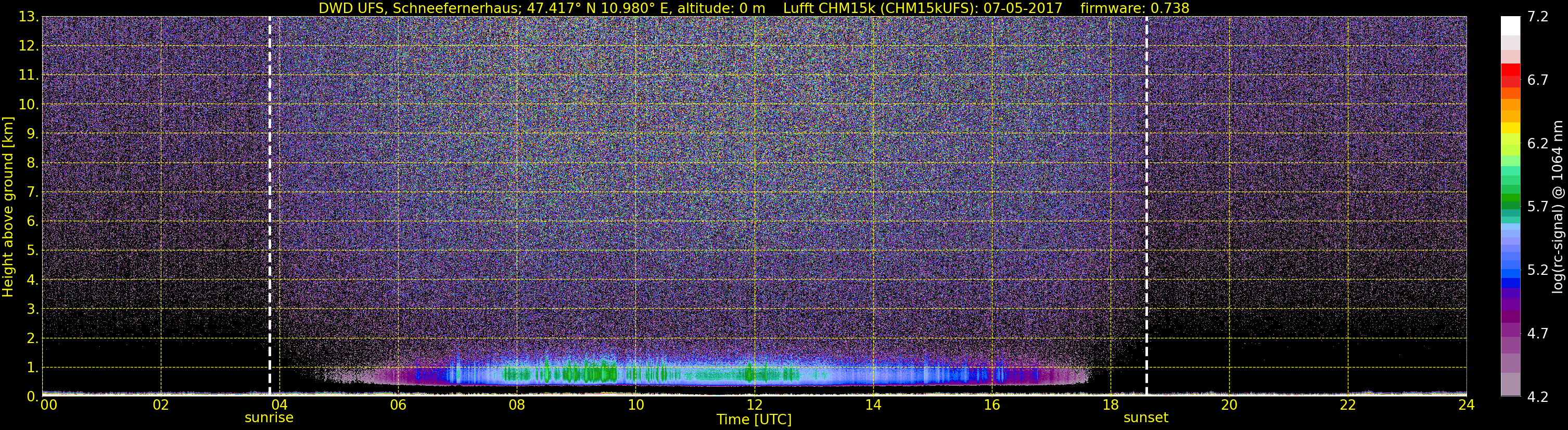Click the Lufft CHM15k date label

(923, 8)
